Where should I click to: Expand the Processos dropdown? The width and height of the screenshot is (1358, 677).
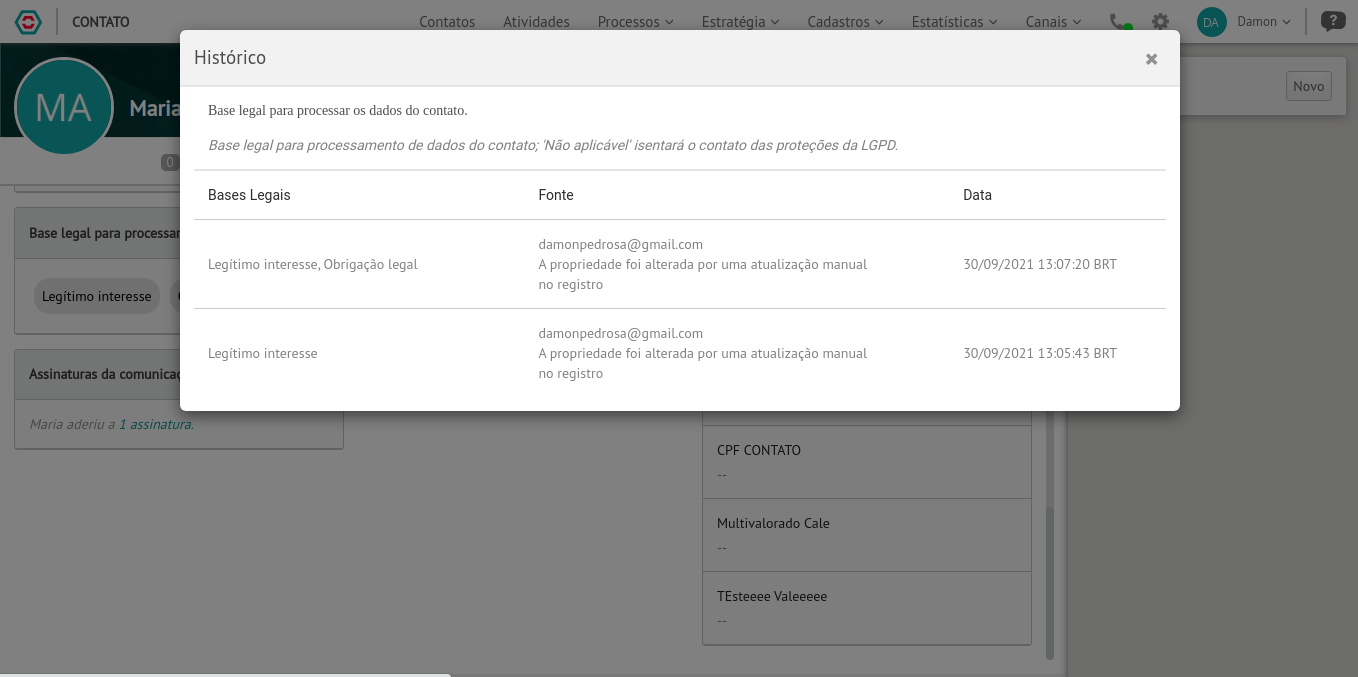pyautogui.click(x=635, y=22)
